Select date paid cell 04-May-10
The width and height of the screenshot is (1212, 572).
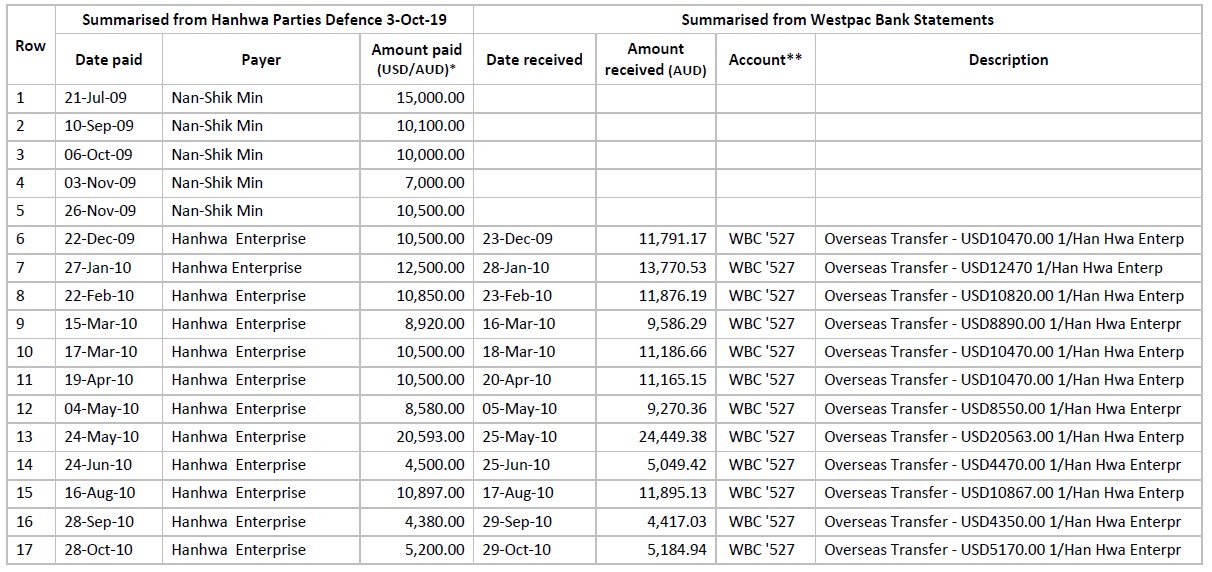pyautogui.click(x=101, y=408)
